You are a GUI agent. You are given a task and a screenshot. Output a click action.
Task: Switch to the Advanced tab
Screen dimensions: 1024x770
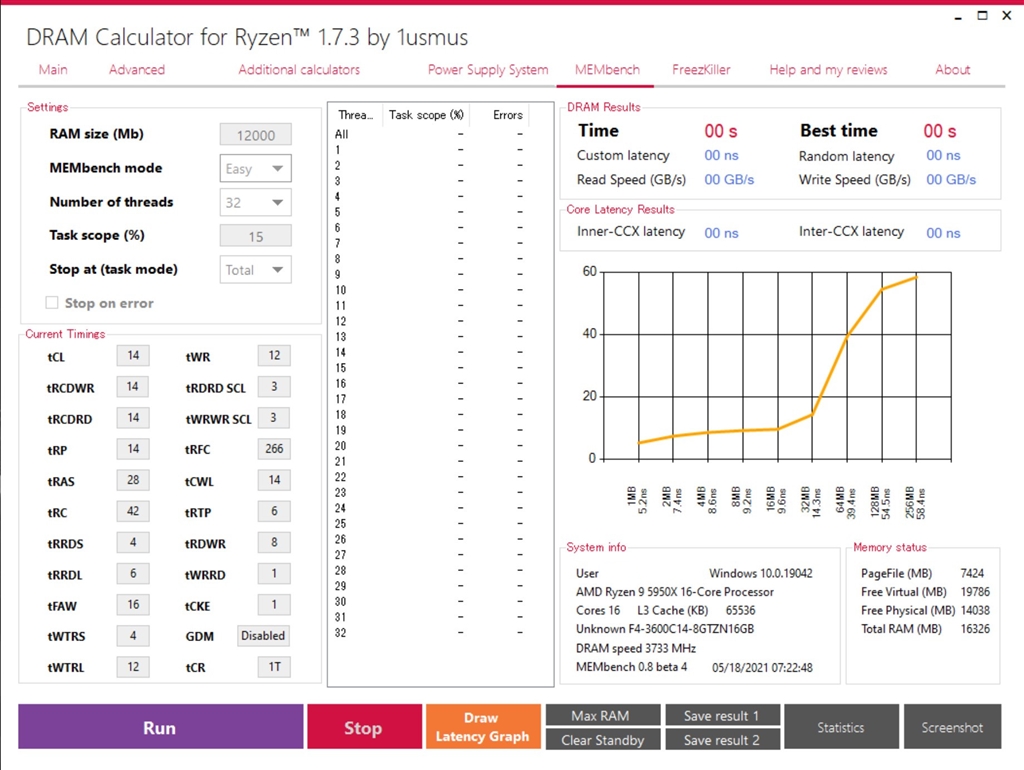point(136,70)
